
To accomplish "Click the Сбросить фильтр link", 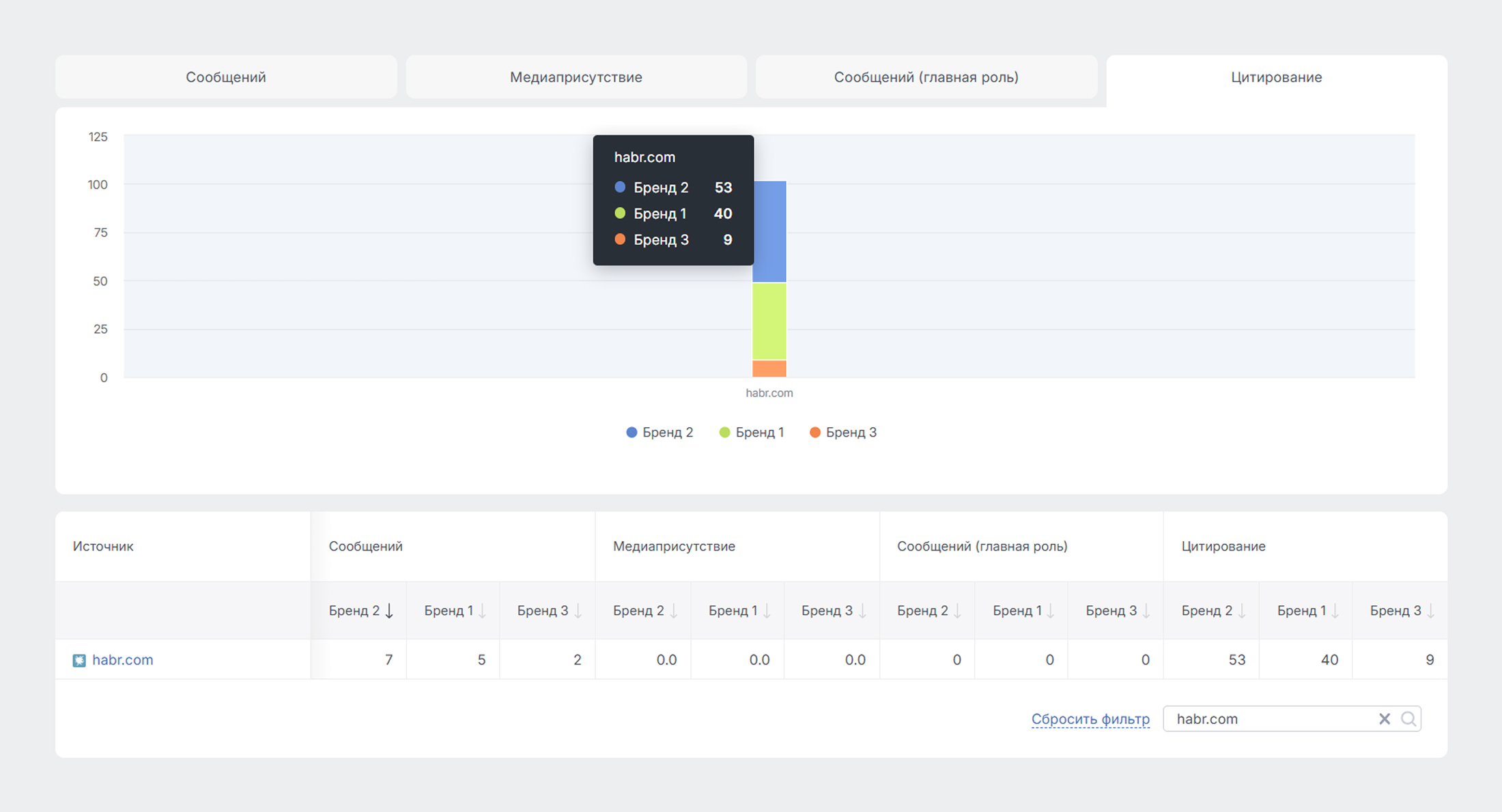I will [x=1090, y=719].
